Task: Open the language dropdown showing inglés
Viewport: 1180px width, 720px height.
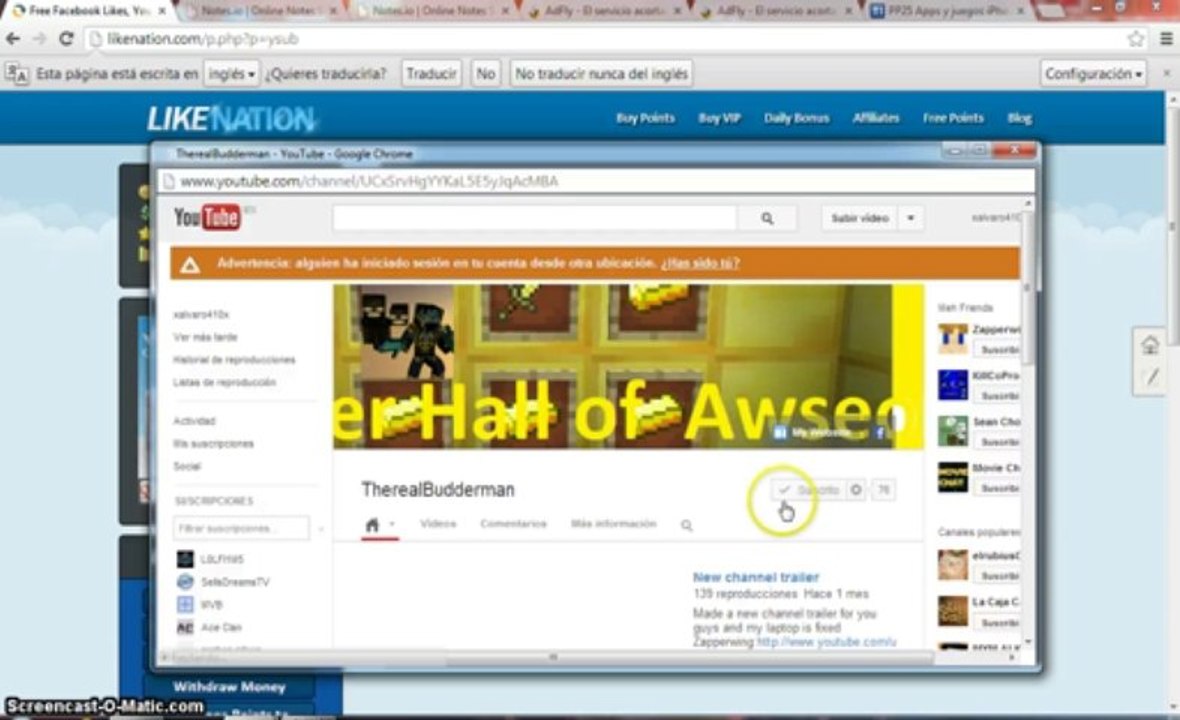Action: (x=231, y=74)
